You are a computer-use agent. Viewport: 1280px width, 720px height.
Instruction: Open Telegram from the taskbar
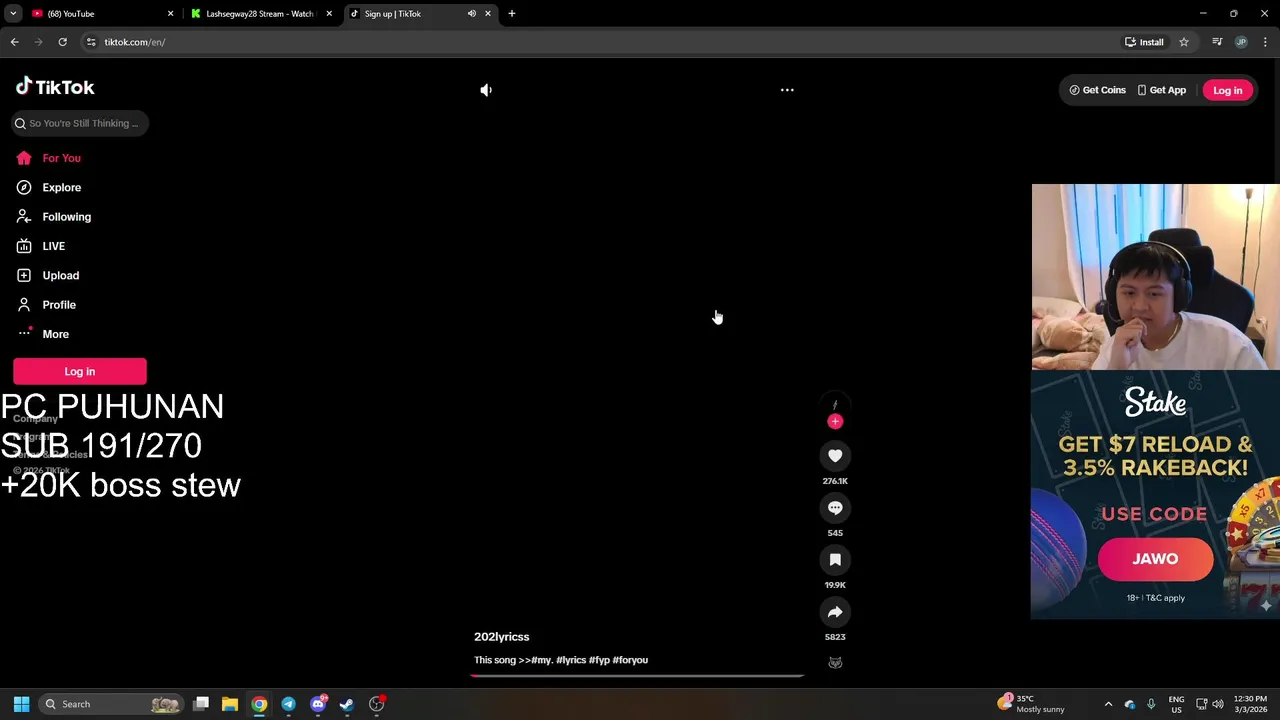(x=288, y=704)
